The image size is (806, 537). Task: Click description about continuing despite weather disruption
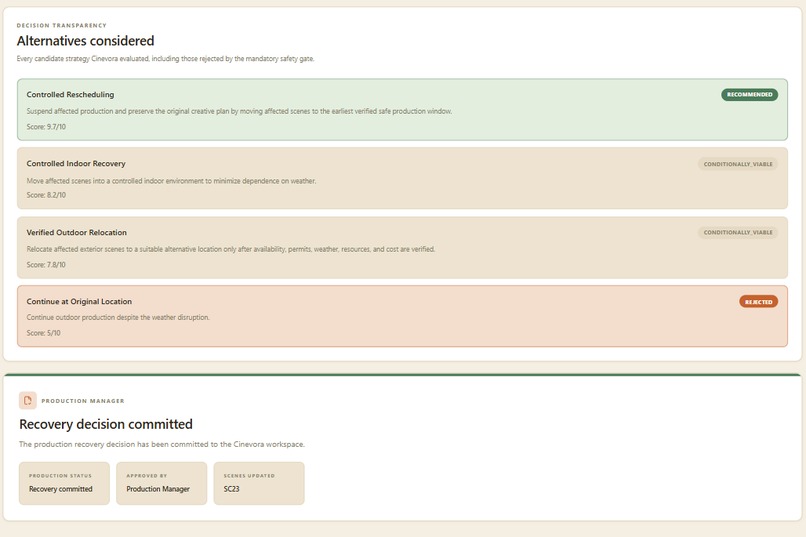point(118,318)
